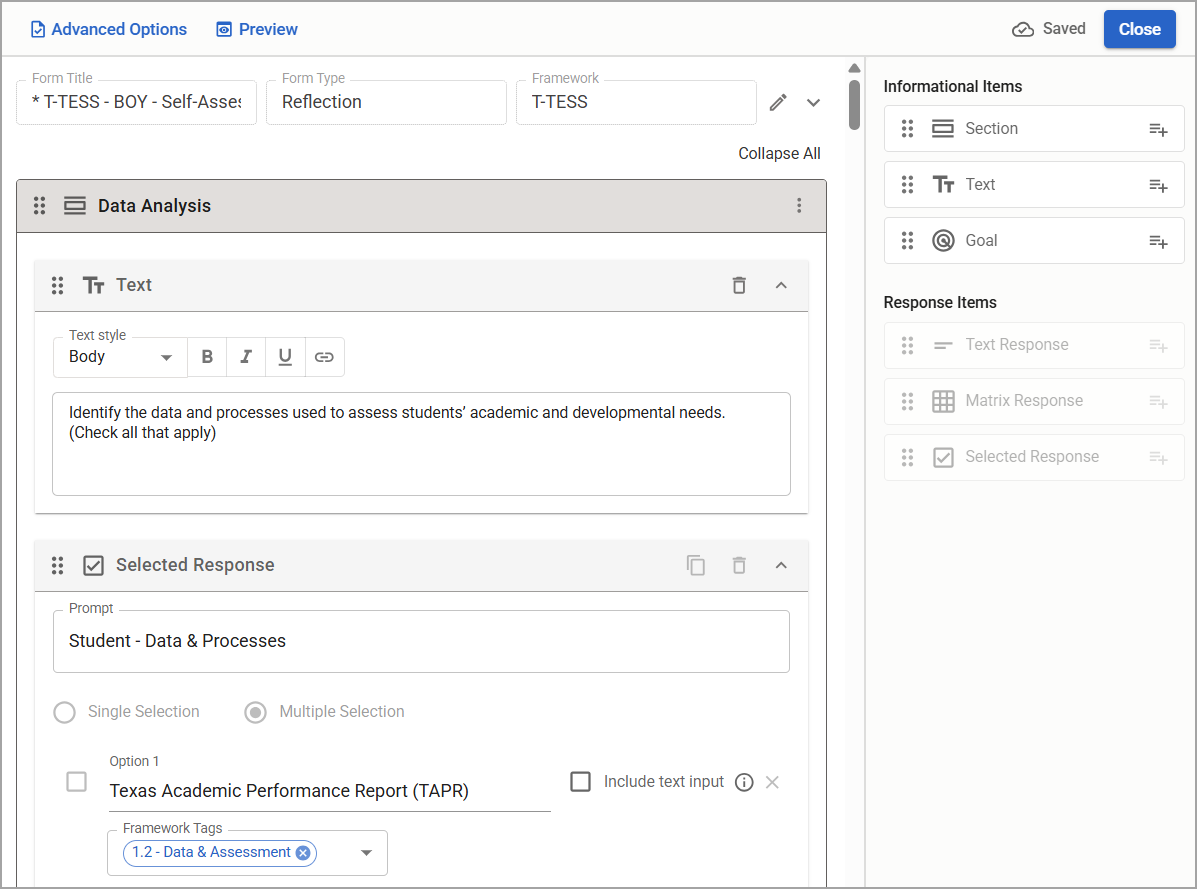Click the Matrix Response grid icon
Image resolution: width=1197 pixels, height=889 pixels.
(943, 401)
